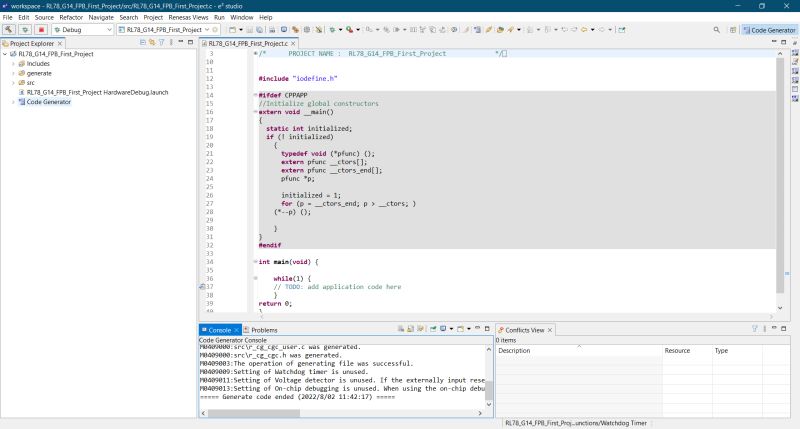Close the Project Explorer view tab
The width and height of the screenshot is (800, 429).
60,44
